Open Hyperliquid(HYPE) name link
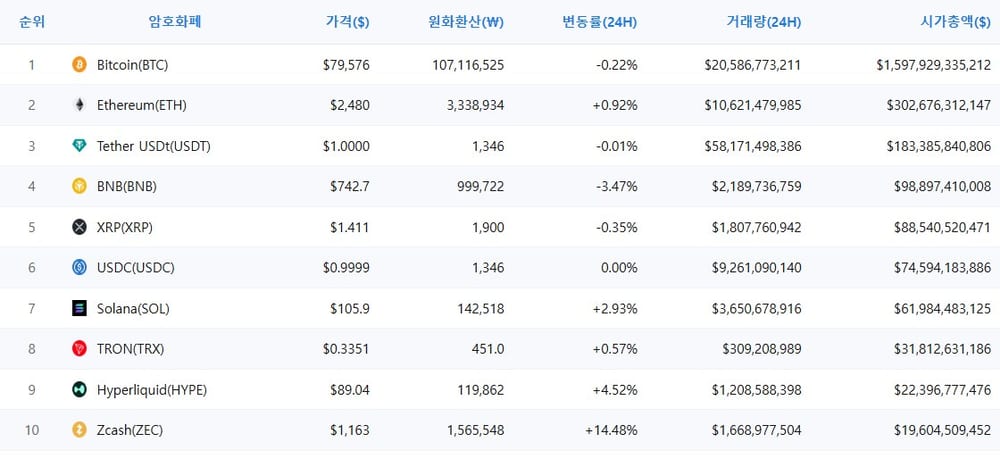The image size is (1000, 459). [x=152, y=390]
